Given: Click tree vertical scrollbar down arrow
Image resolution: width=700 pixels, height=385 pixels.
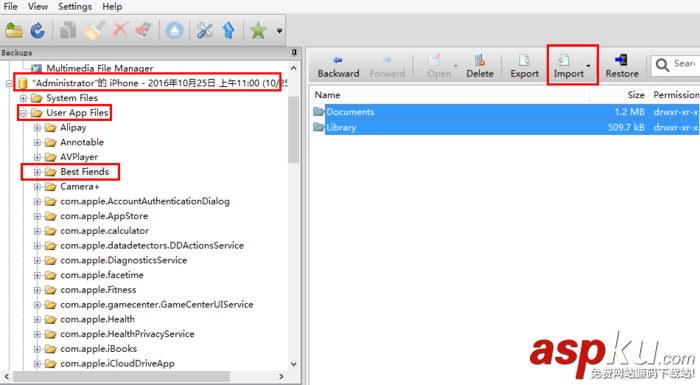Looking at the screenshot, I should pos(293,364).
